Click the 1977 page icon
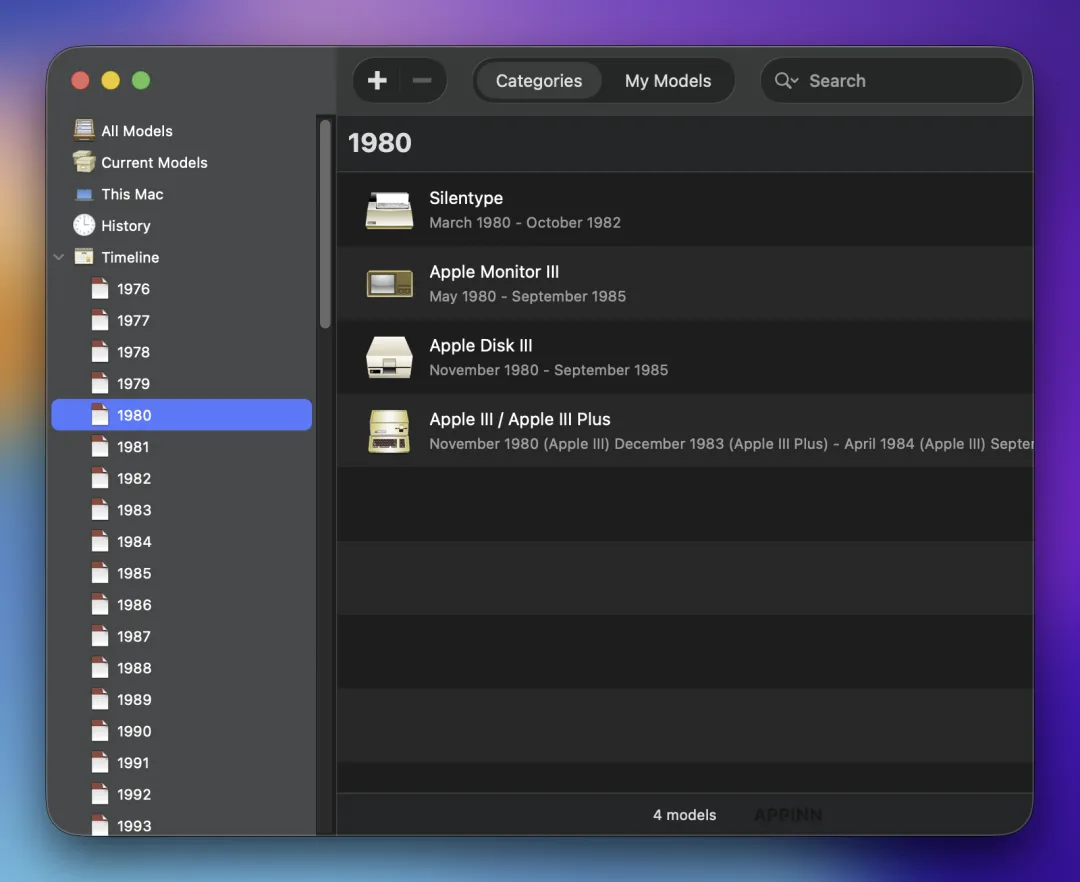Screen dimensions: 1080x882 click(100, 320)
